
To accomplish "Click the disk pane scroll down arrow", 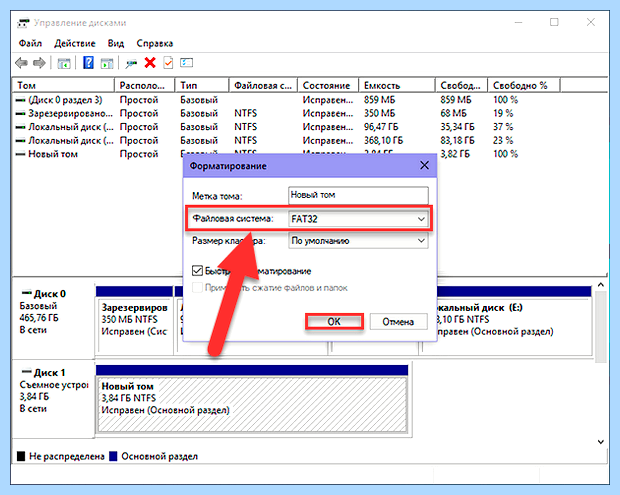I will [601, 442].
